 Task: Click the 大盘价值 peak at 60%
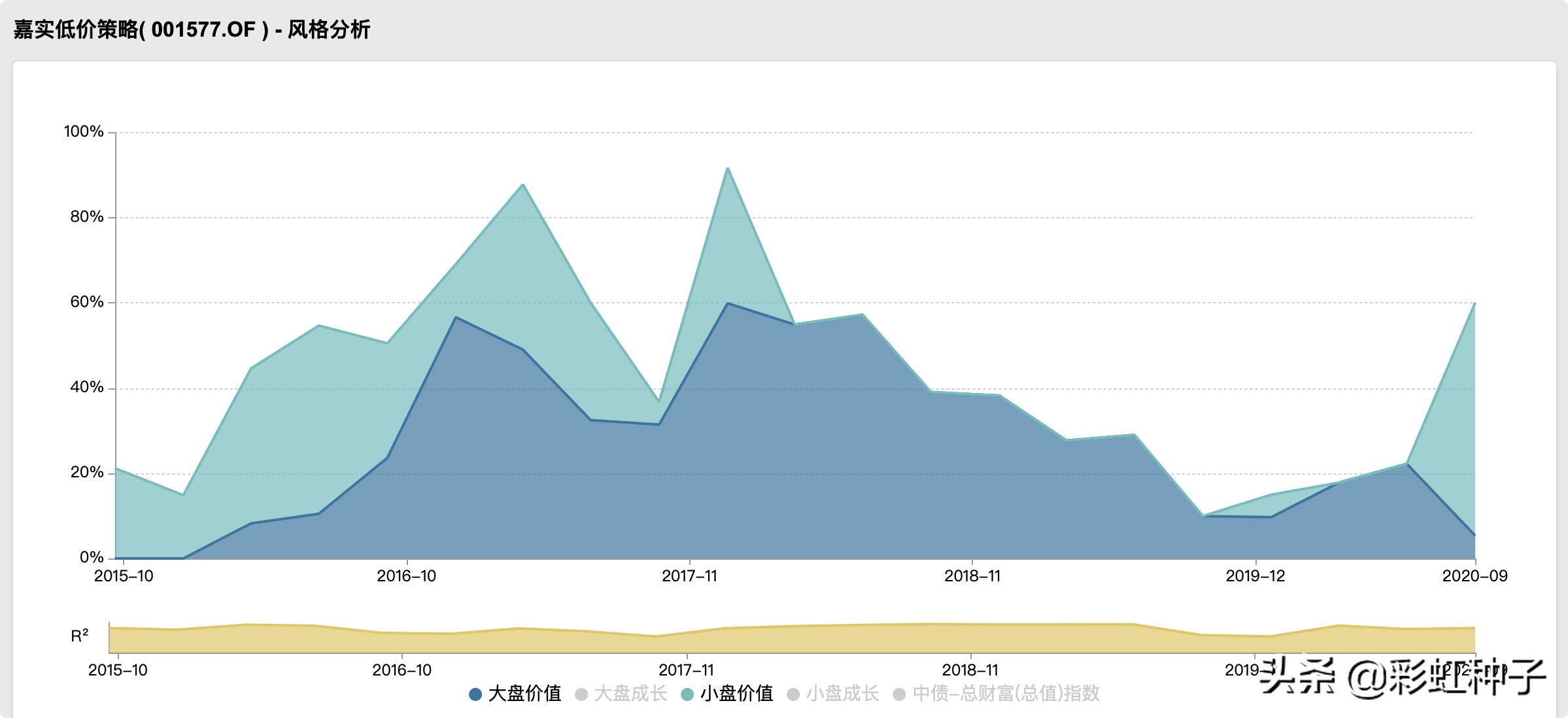(727, 303)
